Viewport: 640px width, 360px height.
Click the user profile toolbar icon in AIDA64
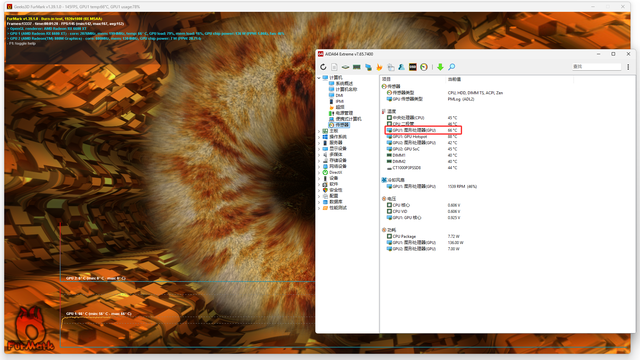[x=402, y=67]
